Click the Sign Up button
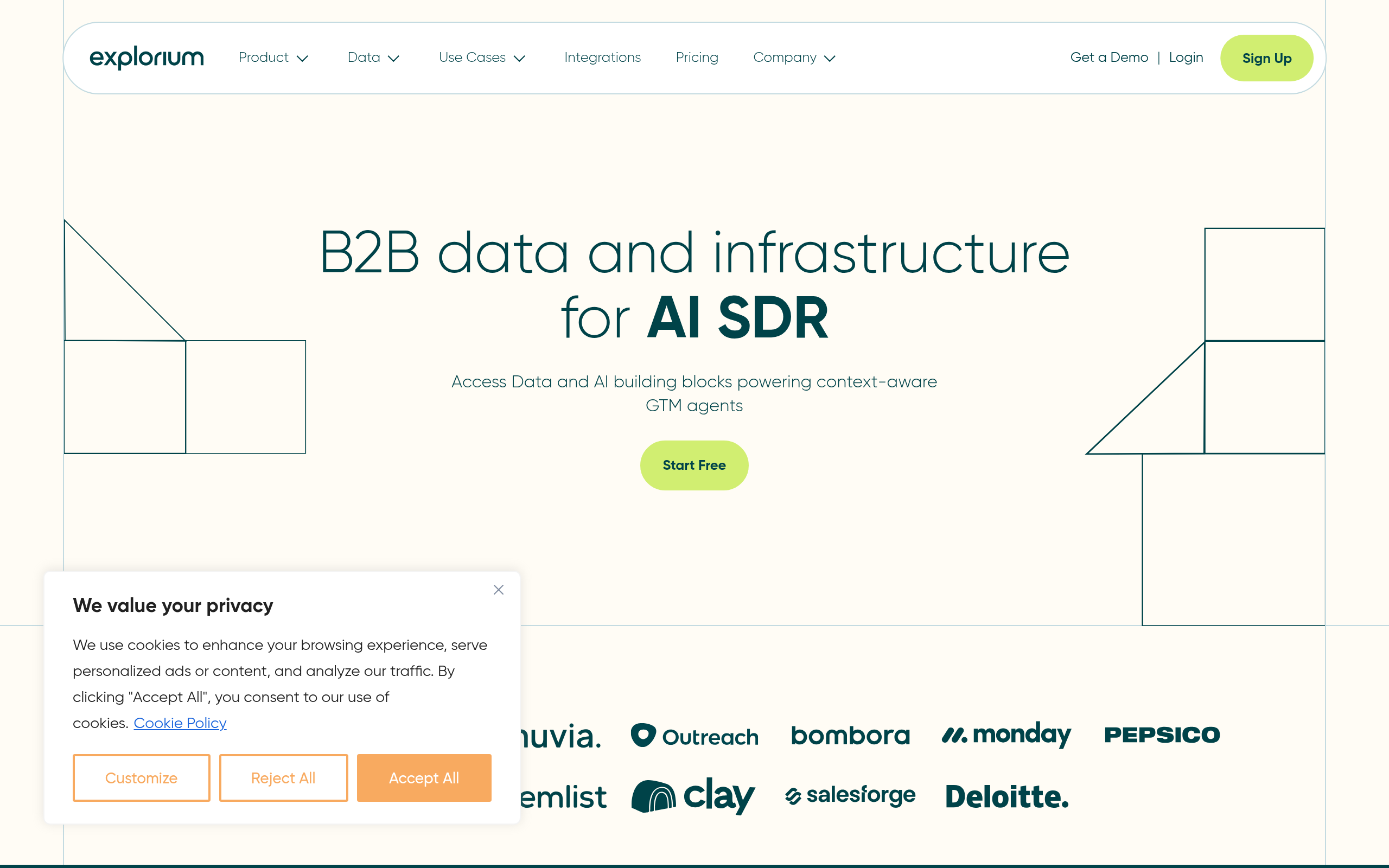Image resolution: width=1389 pixels, height=868 pixels. tap(1267, 58)
